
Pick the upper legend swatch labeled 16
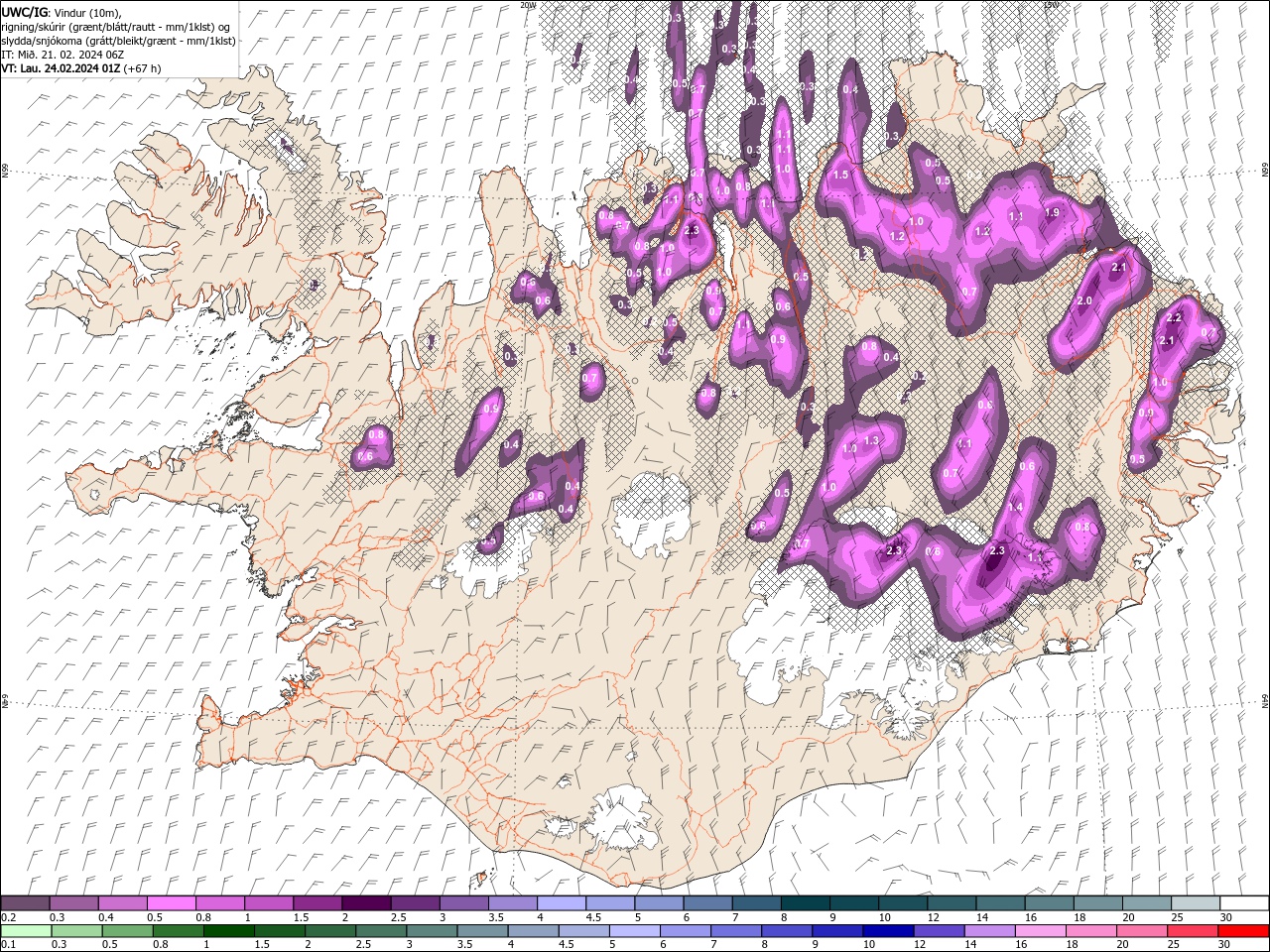[x=1049, y=903]
